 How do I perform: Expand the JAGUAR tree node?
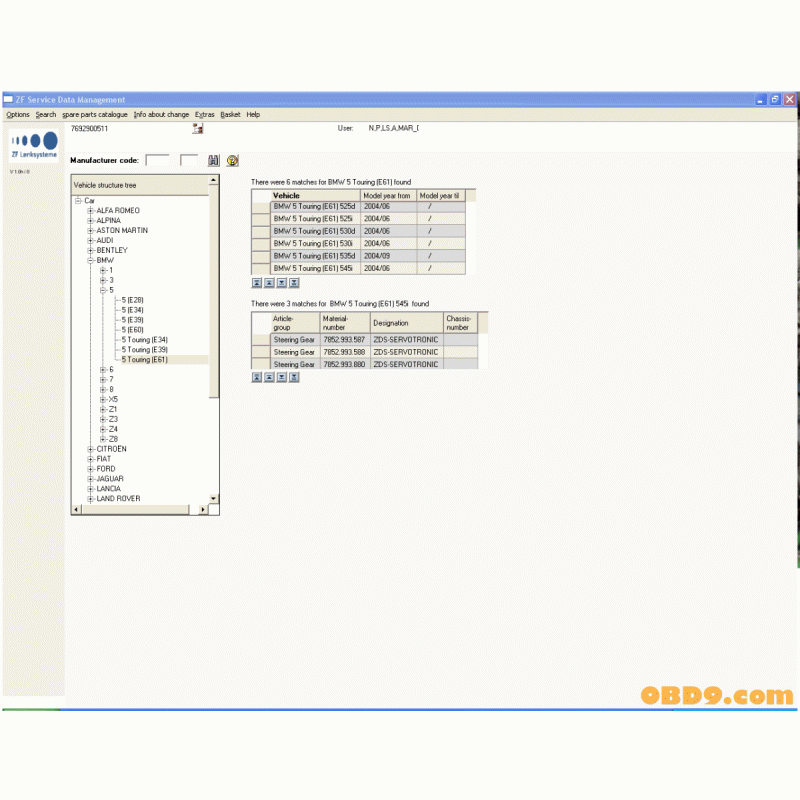tap(91, 479)
